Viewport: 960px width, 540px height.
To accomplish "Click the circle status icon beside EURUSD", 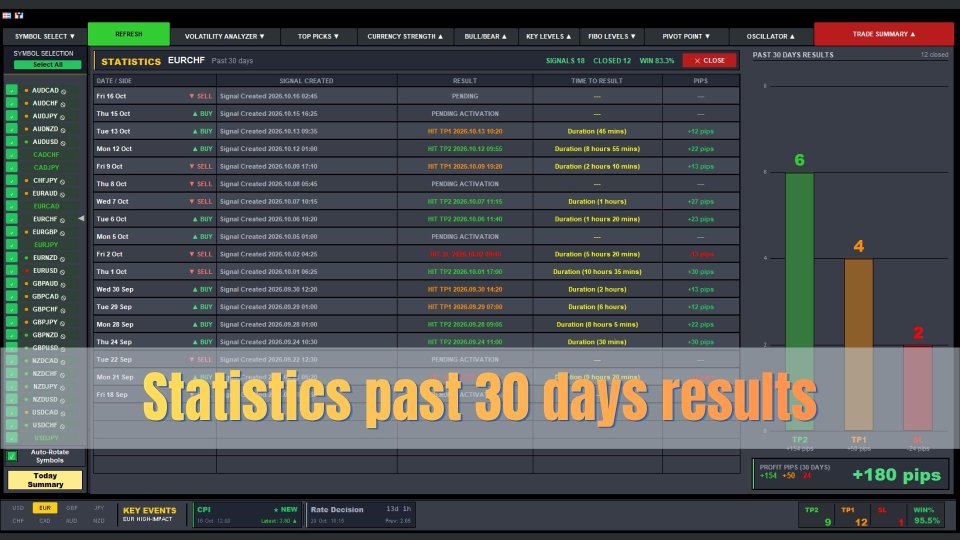I will coord(63,271).
